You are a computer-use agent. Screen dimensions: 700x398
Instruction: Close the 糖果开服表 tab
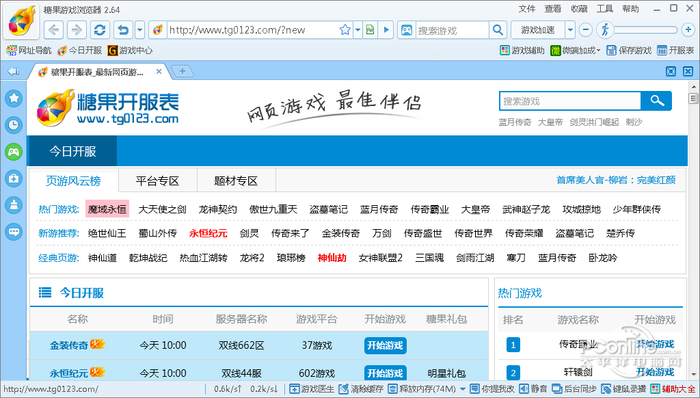pyautogui.click(x=158, y=71)
